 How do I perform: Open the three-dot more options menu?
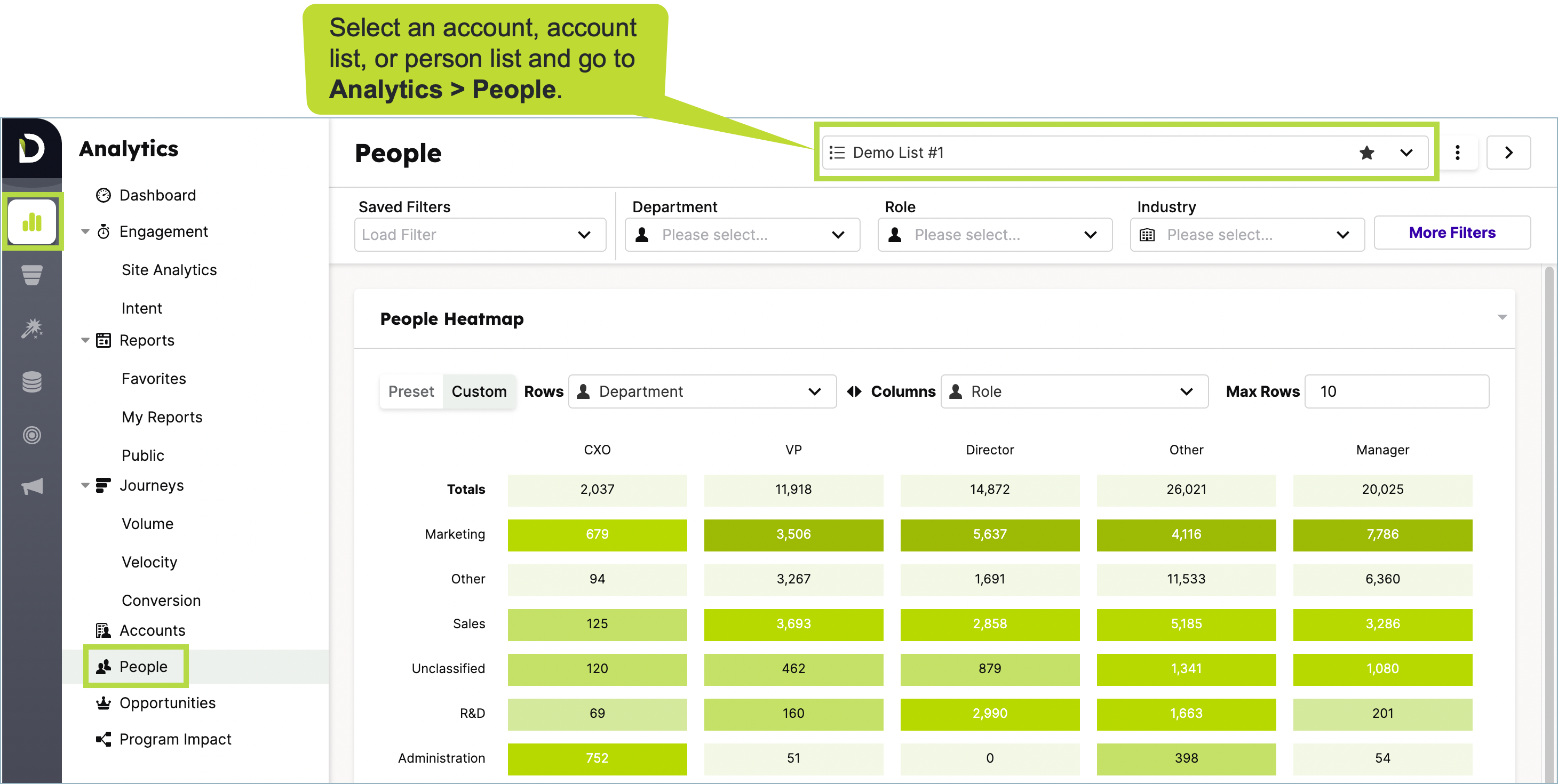1458,153
